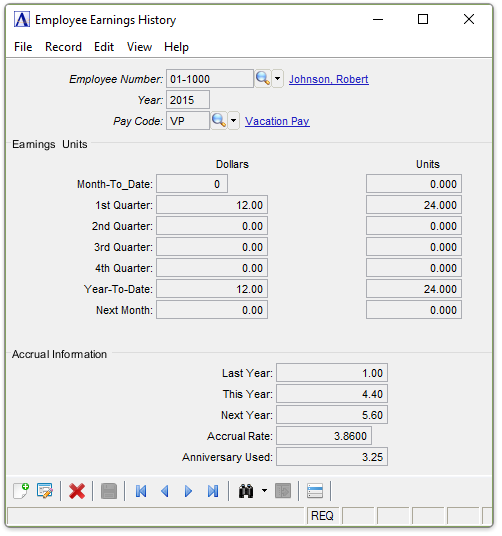
Task: Go to the next record arrow
Action: click(188, 491)
